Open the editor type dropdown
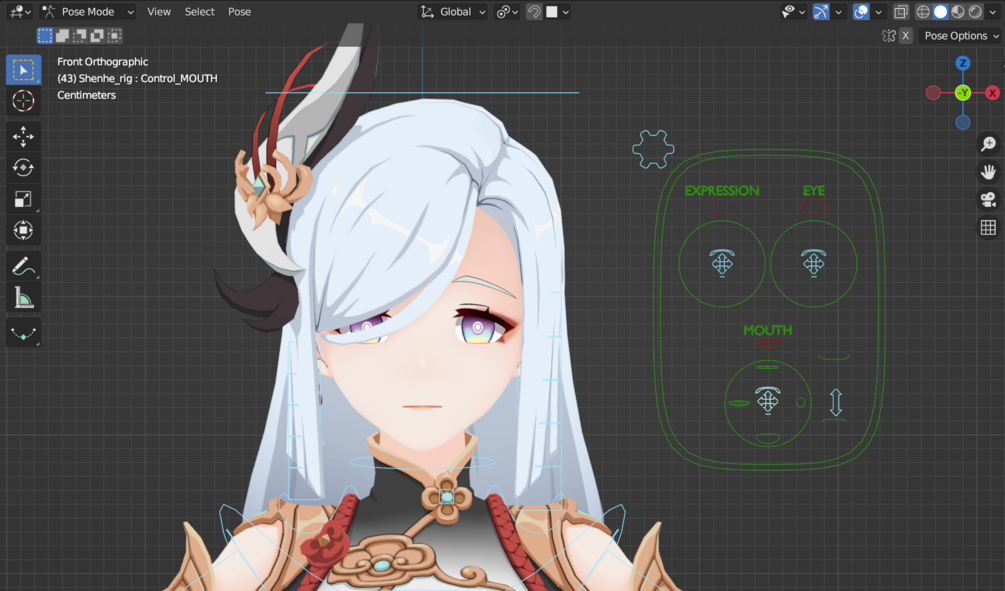 coord(20,12)
